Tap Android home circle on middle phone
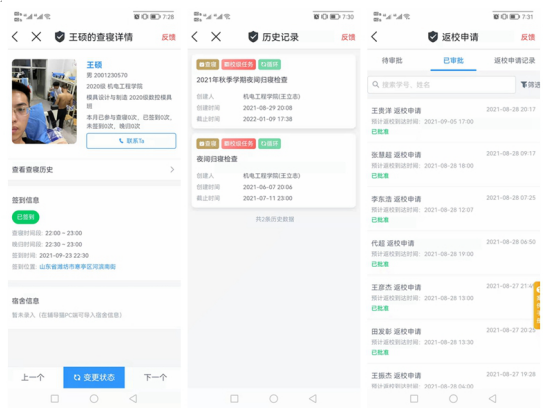550x408 pixels. click(274, 399)
